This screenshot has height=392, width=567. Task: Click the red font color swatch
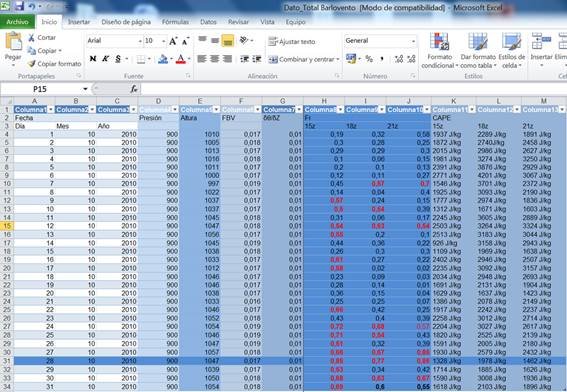point(180,59)
